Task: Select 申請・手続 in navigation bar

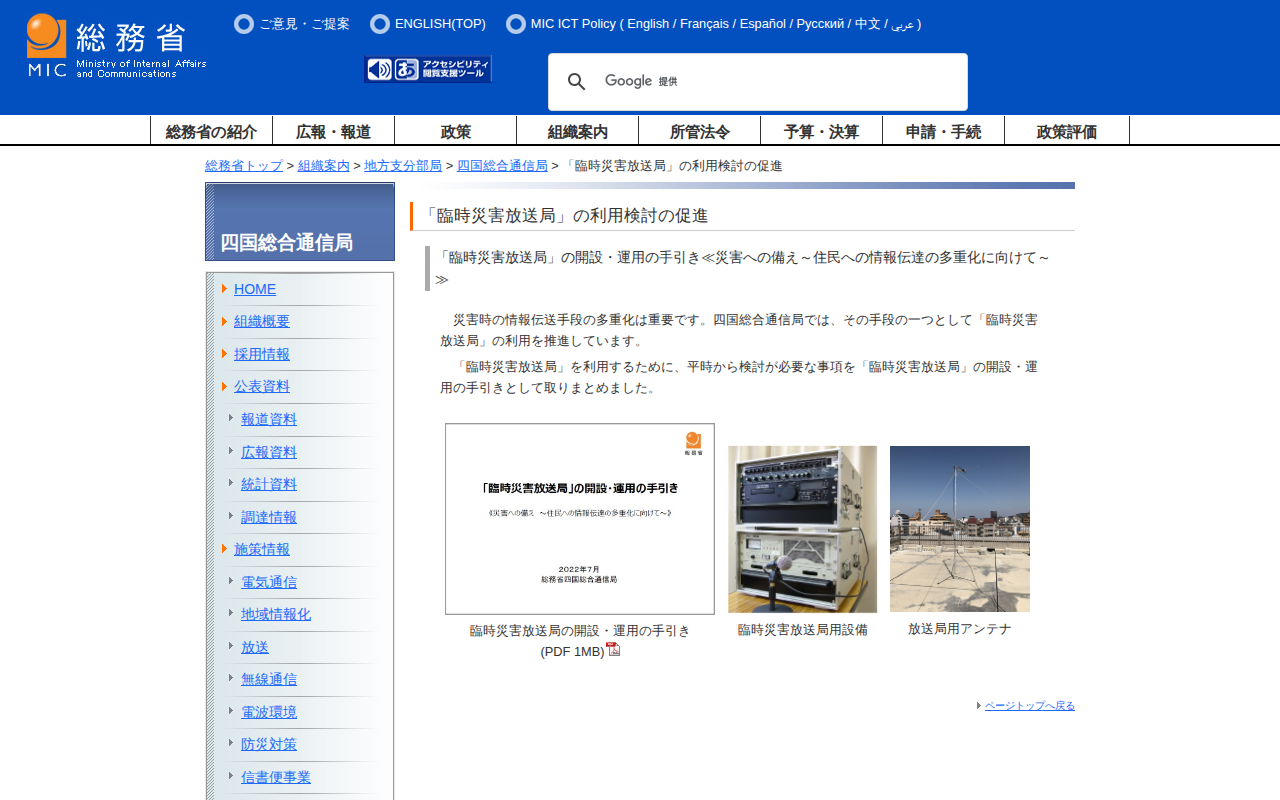Action: 943,131
